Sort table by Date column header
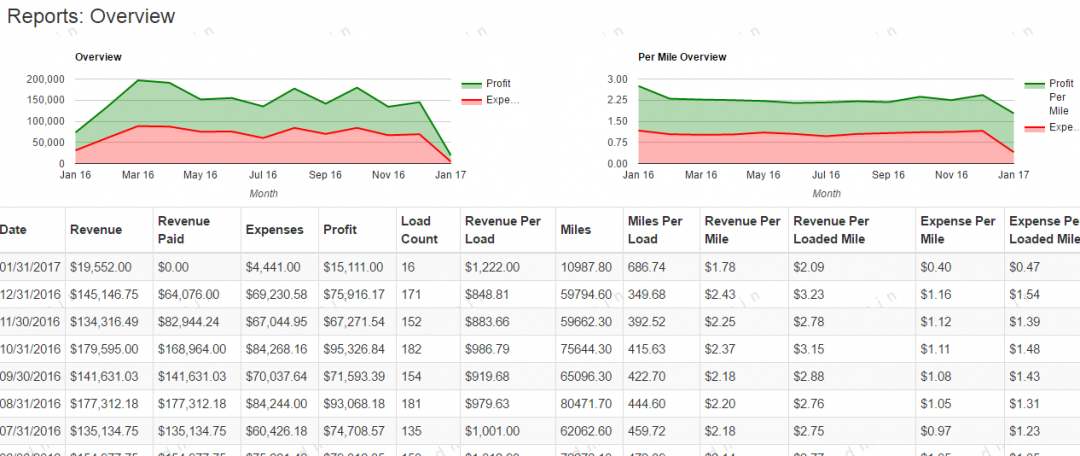The image size is (1080, 456). [x=14, y=230]
